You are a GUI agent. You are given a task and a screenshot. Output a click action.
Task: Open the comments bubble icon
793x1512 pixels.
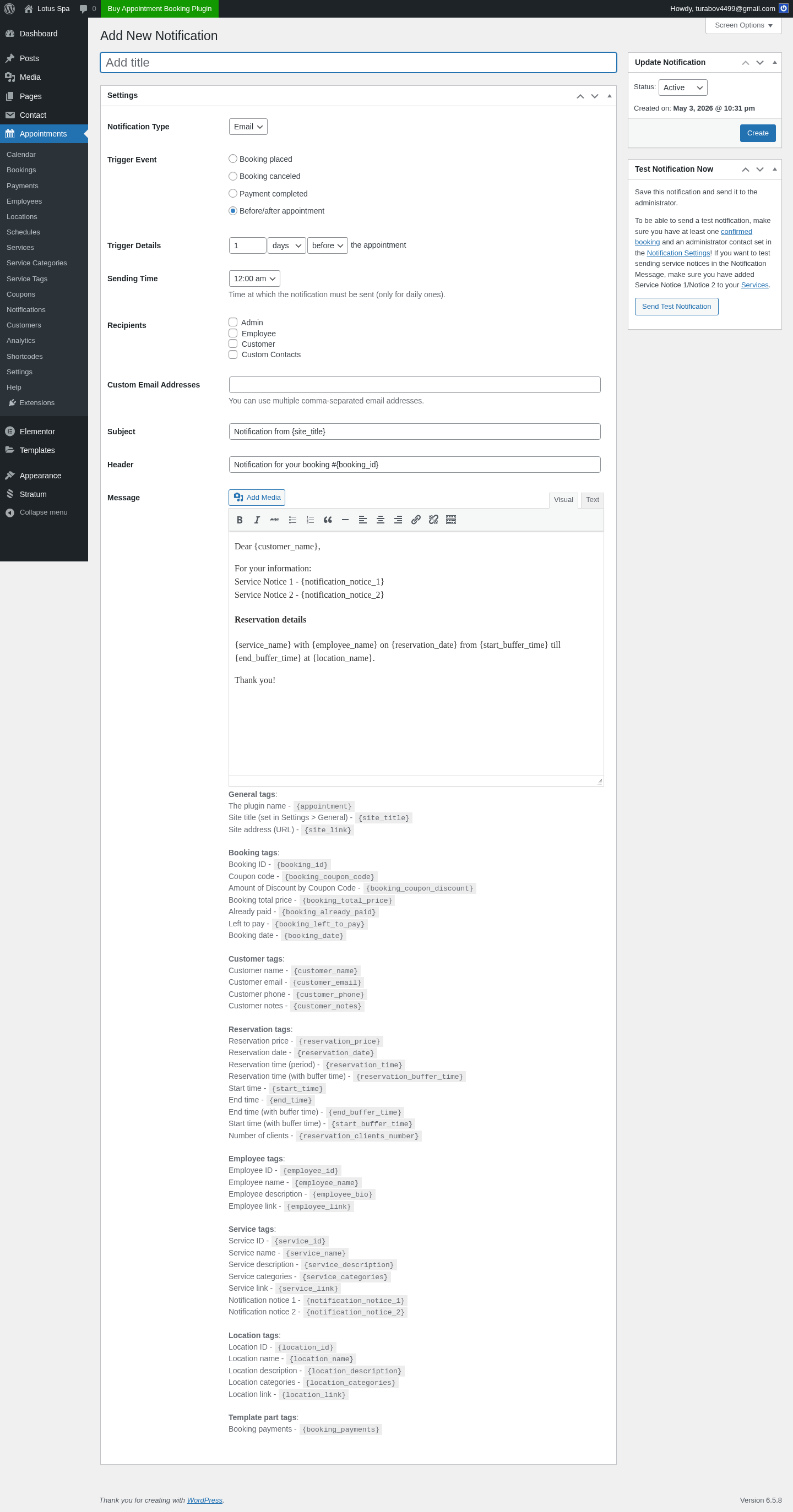point(83,9)
